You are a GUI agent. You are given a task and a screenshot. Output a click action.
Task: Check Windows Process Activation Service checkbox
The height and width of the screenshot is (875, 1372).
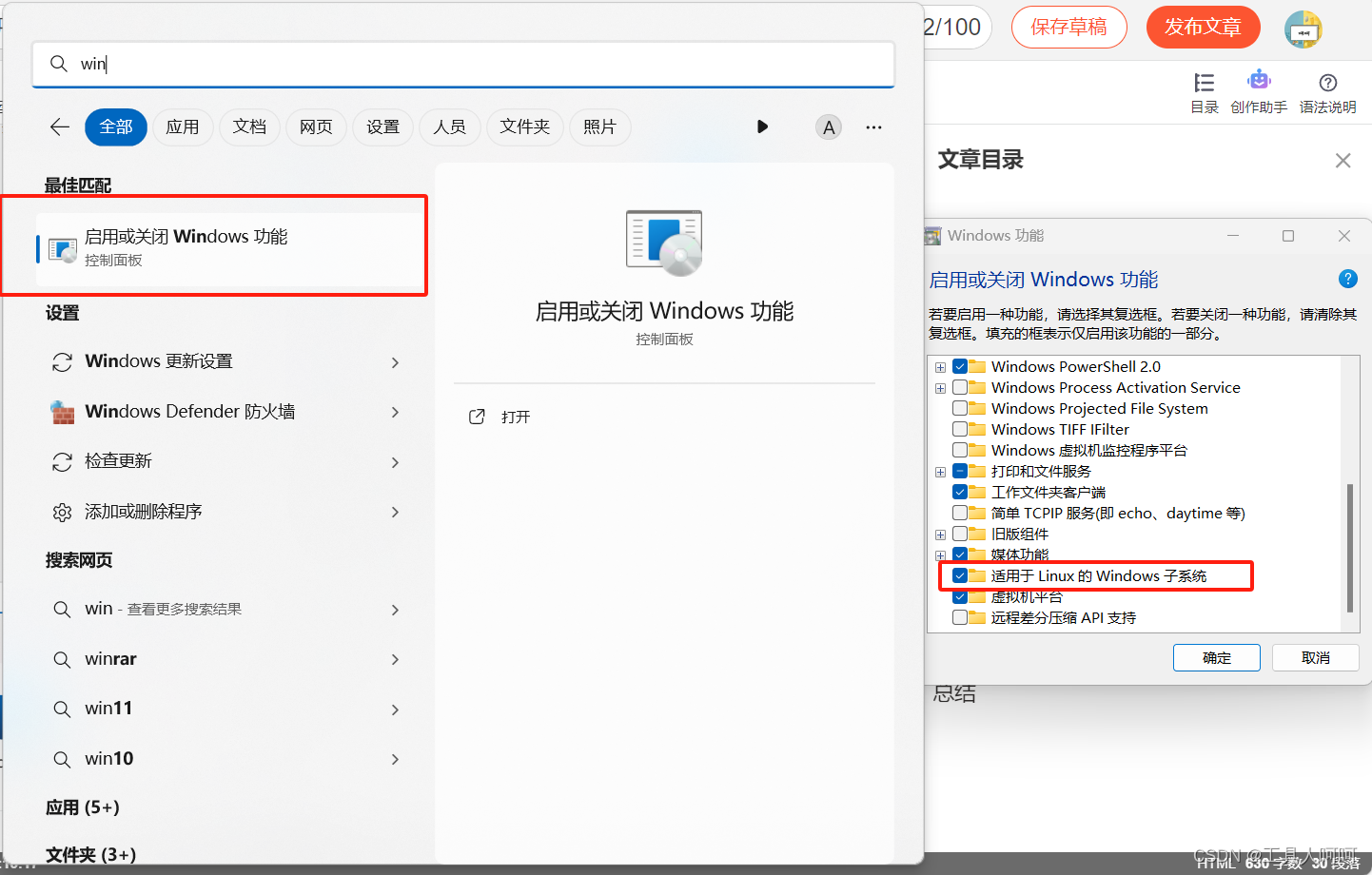[960, 387]
